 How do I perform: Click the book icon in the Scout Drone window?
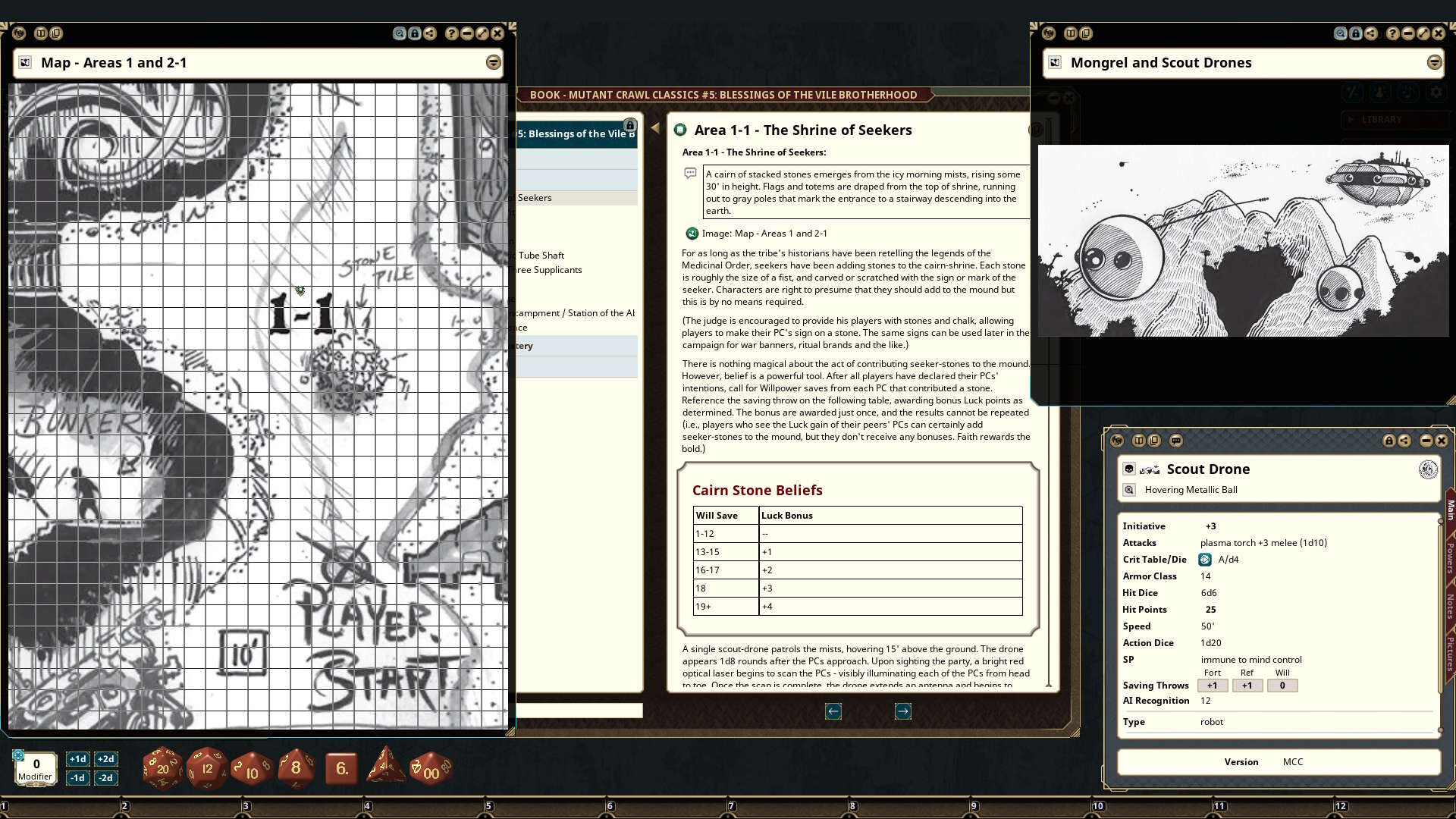tap(1139, 441)
